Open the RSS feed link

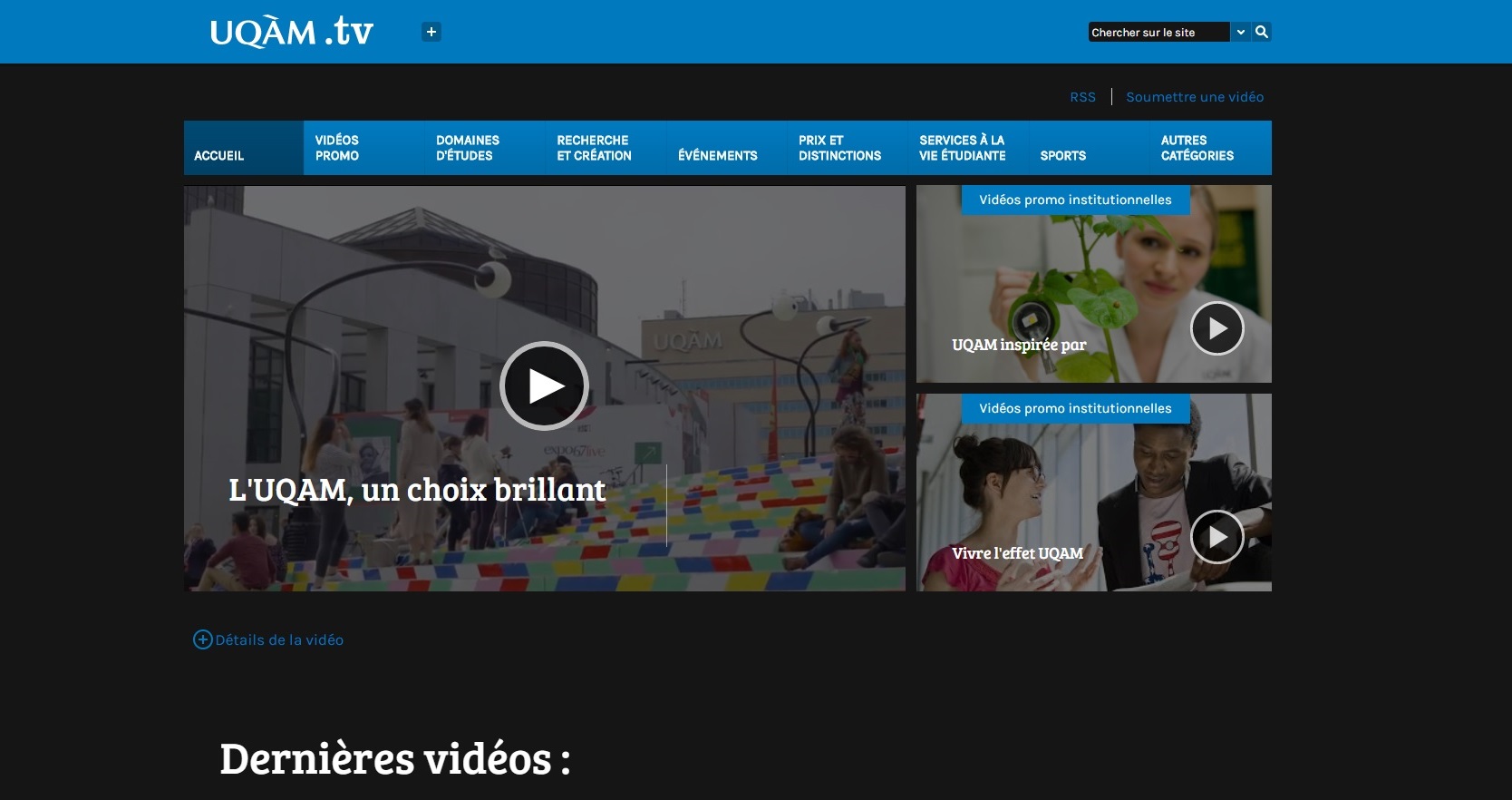[1082, 97]
